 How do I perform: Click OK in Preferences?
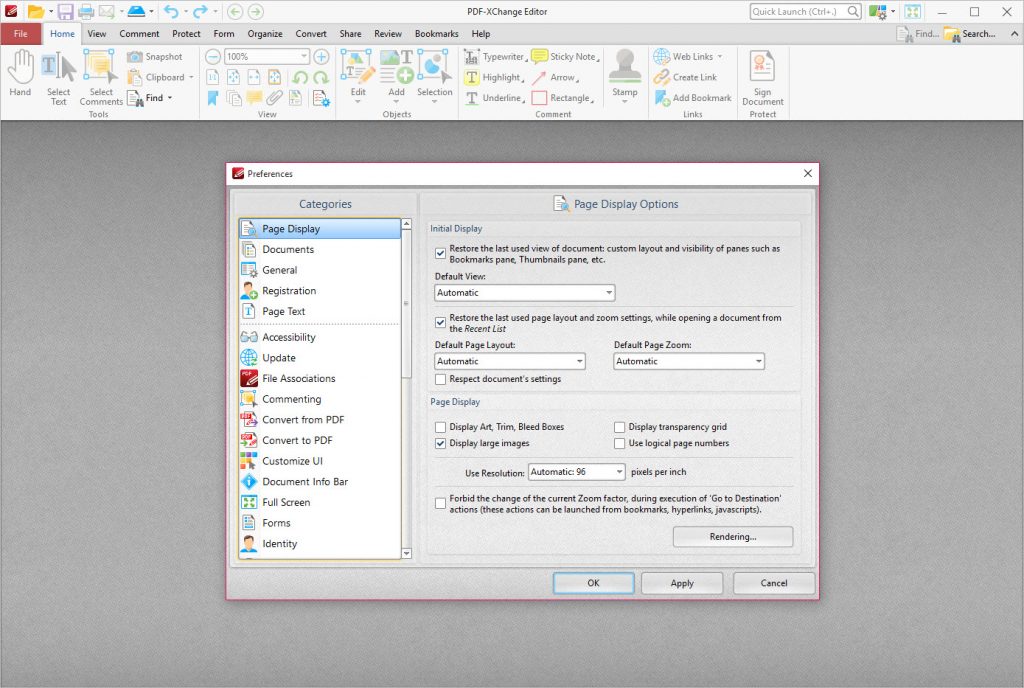pos(593,584)
